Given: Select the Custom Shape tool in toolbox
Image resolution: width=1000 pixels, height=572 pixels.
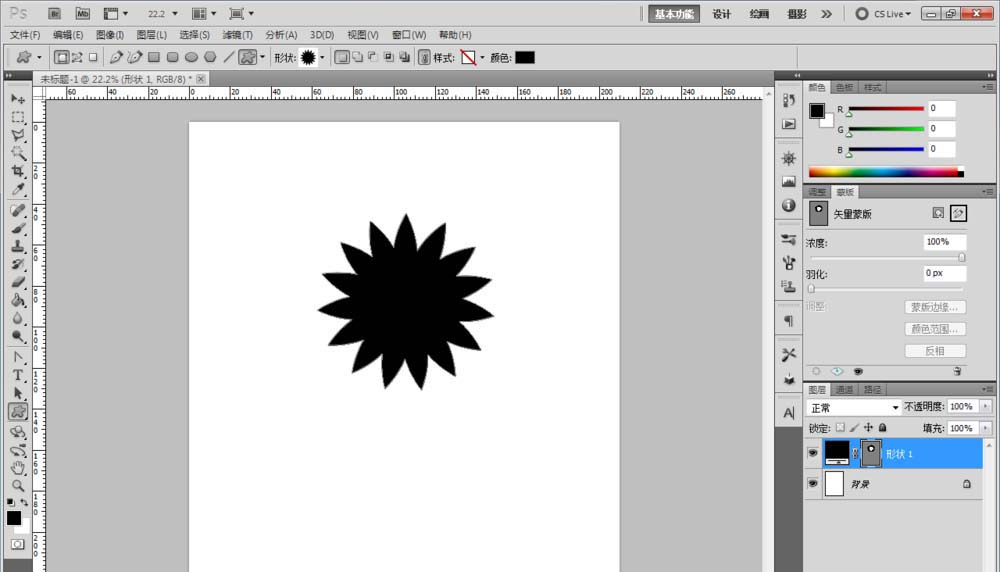Looking at the screenshot, I should point(18,412).
